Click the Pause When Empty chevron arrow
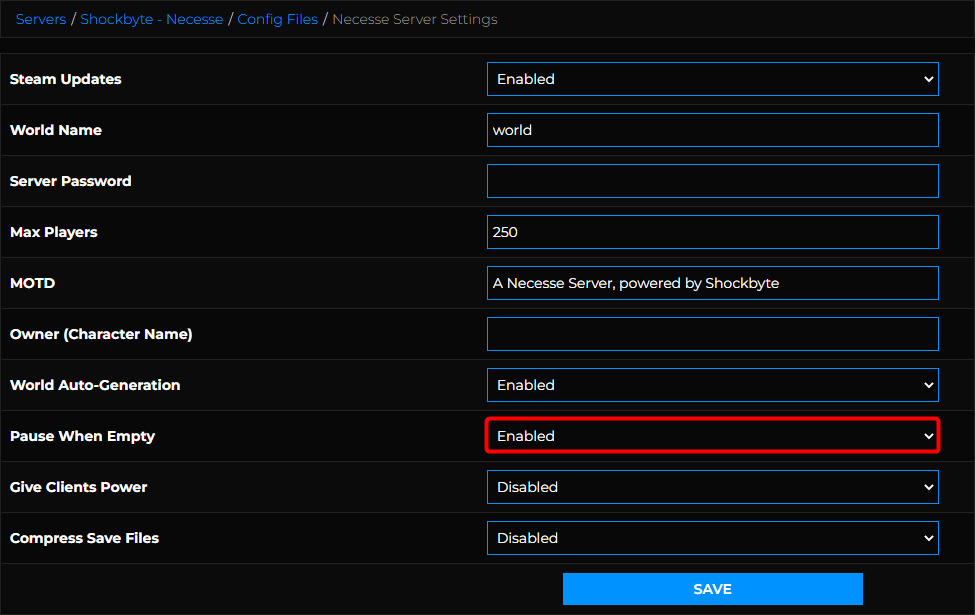 928,436
